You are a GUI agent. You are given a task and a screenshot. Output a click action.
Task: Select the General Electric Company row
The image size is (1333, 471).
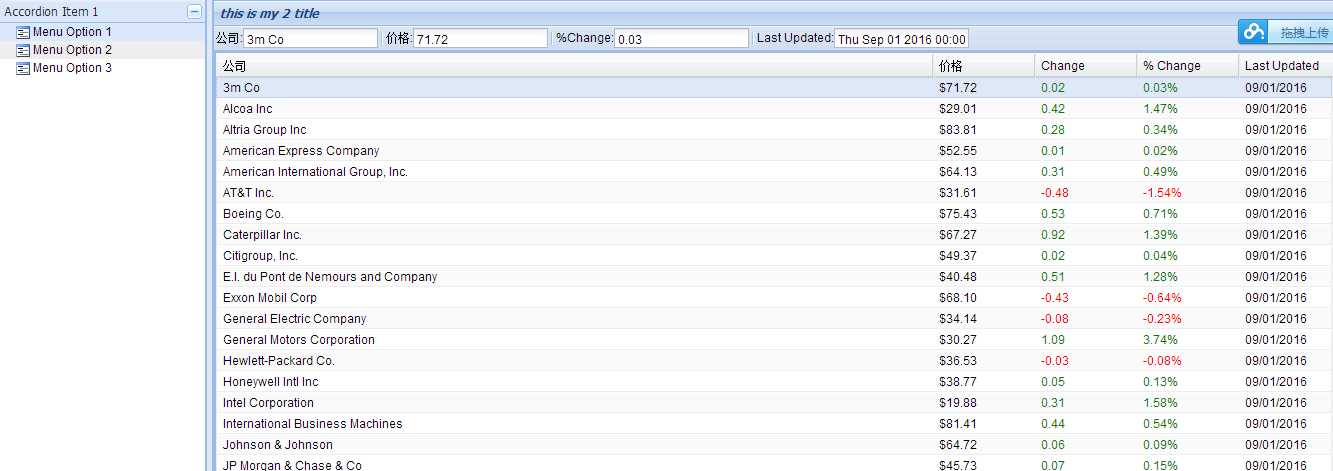(x=774, y=319)
